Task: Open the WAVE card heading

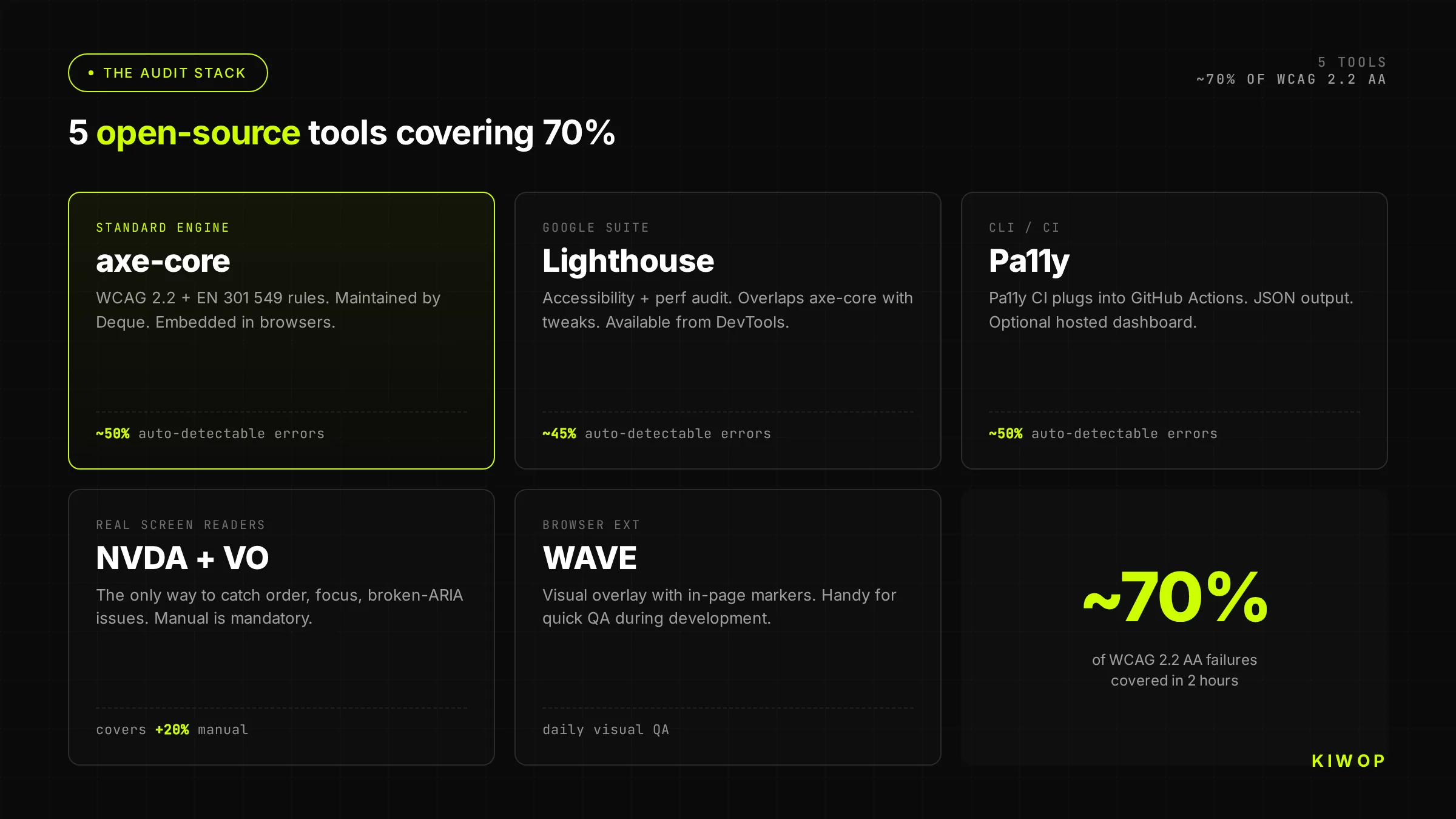Action: pyautogui.click(x=590, y=558)
